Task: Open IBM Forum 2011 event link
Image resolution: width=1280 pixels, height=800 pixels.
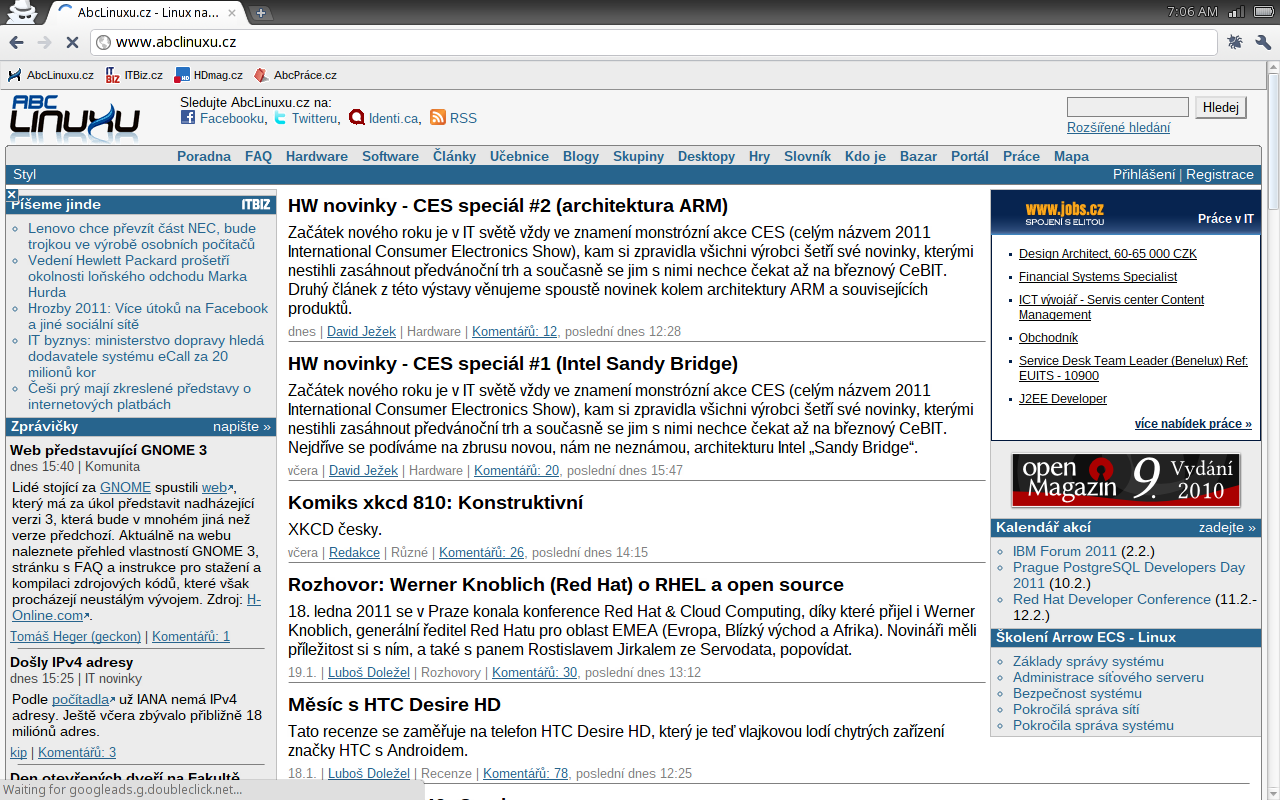Action: coord(1064,551)
